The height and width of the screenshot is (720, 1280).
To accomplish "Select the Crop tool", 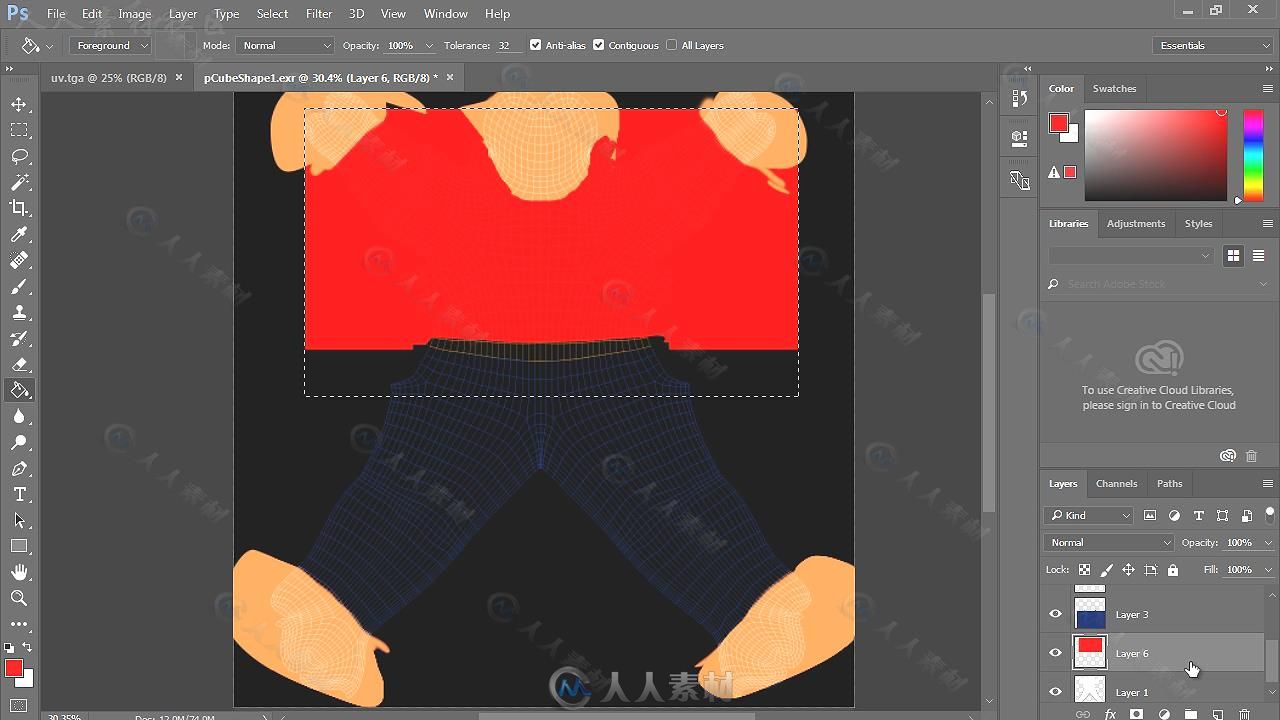I will (19, 208).
